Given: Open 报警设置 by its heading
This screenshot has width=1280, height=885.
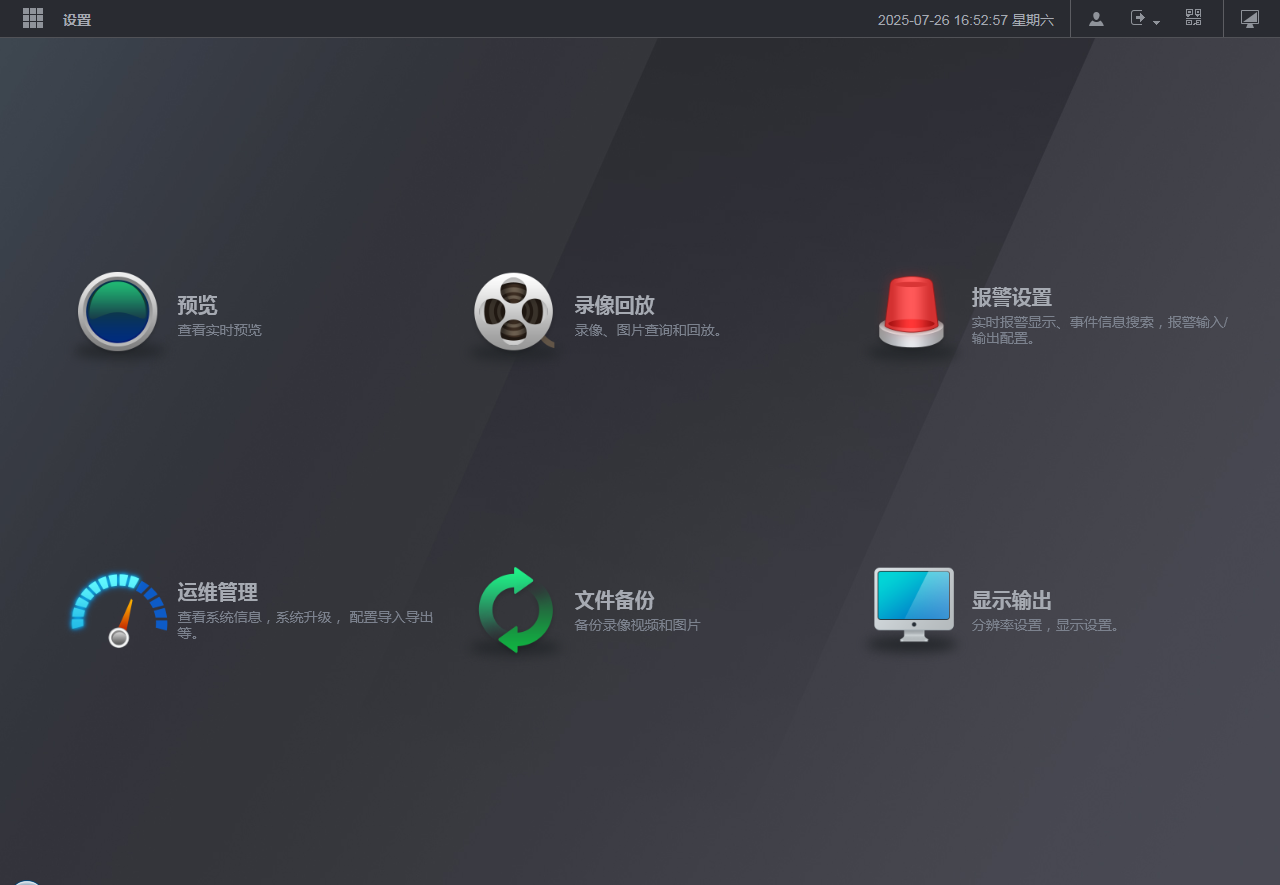Looking at the screenshot, I should 1011,297.
